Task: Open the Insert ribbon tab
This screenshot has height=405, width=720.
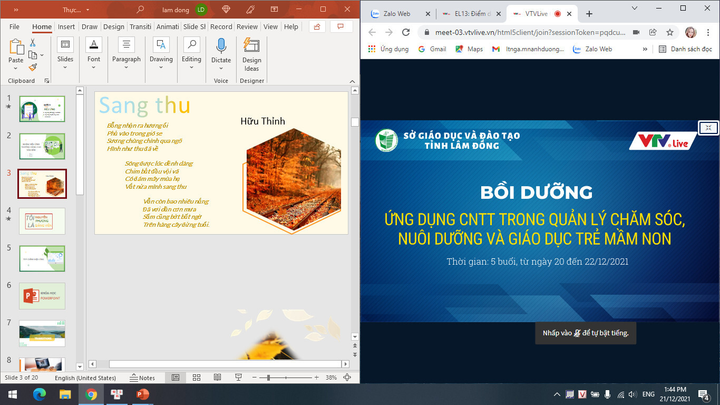Action: [66, 27]
